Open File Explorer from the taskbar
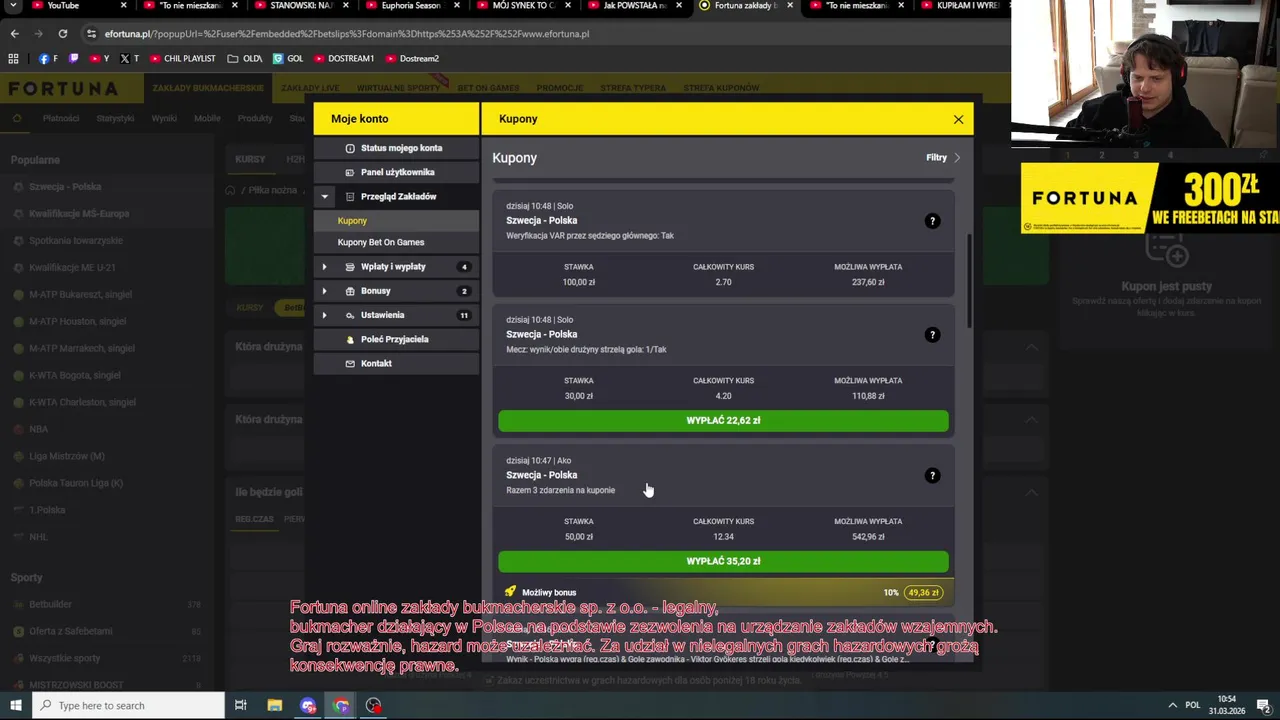 [274, 706]
